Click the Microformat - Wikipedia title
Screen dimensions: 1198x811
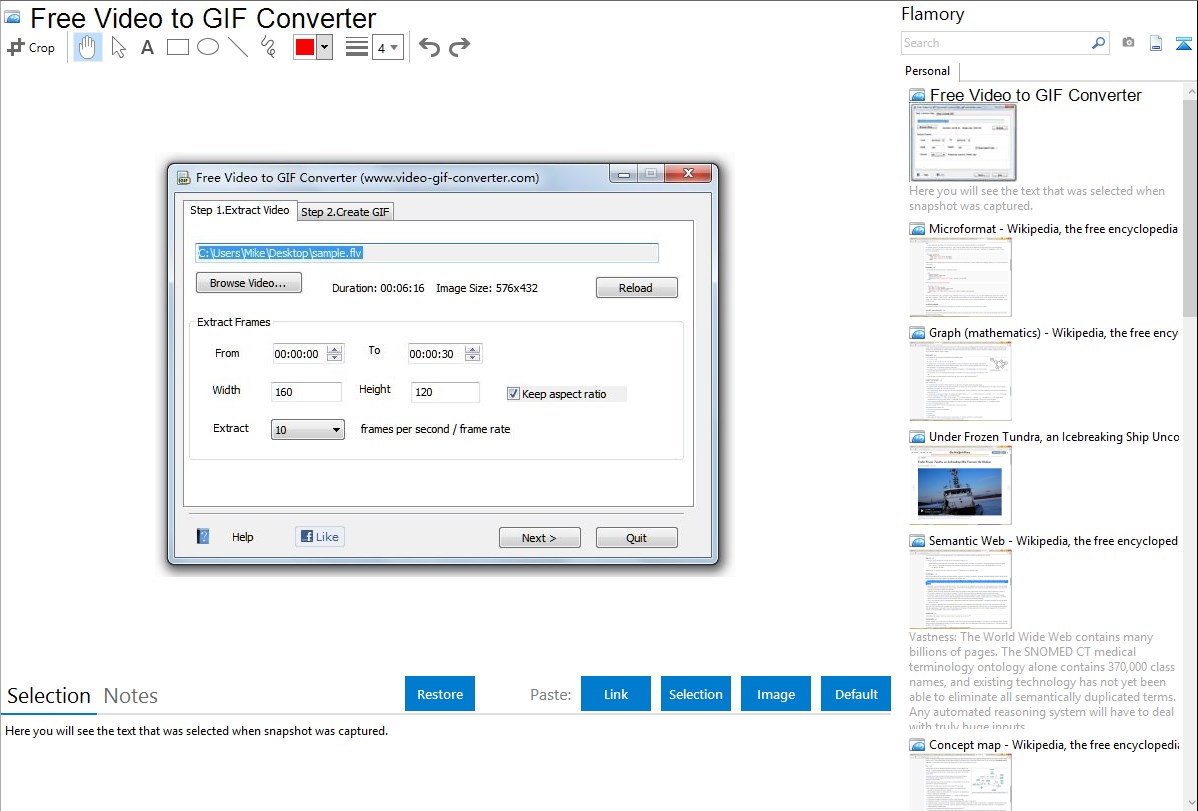click(1053, 229)
